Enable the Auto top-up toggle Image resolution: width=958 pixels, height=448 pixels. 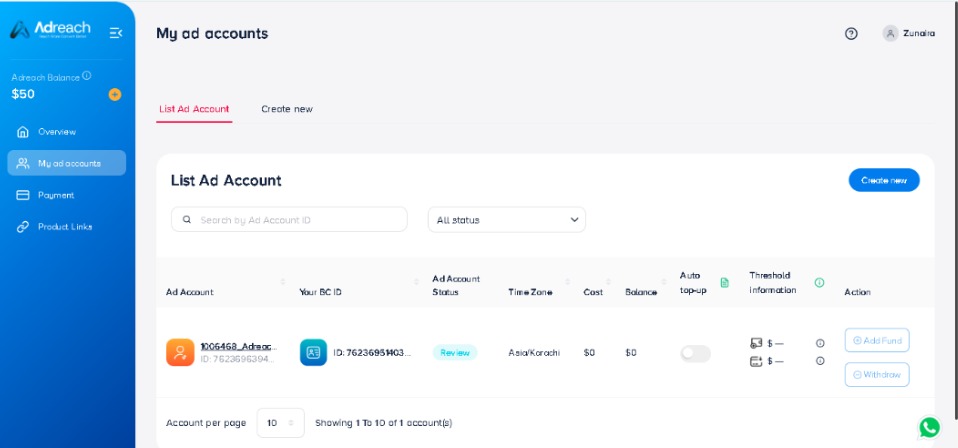pyautogui.click(x=695, y=353)
